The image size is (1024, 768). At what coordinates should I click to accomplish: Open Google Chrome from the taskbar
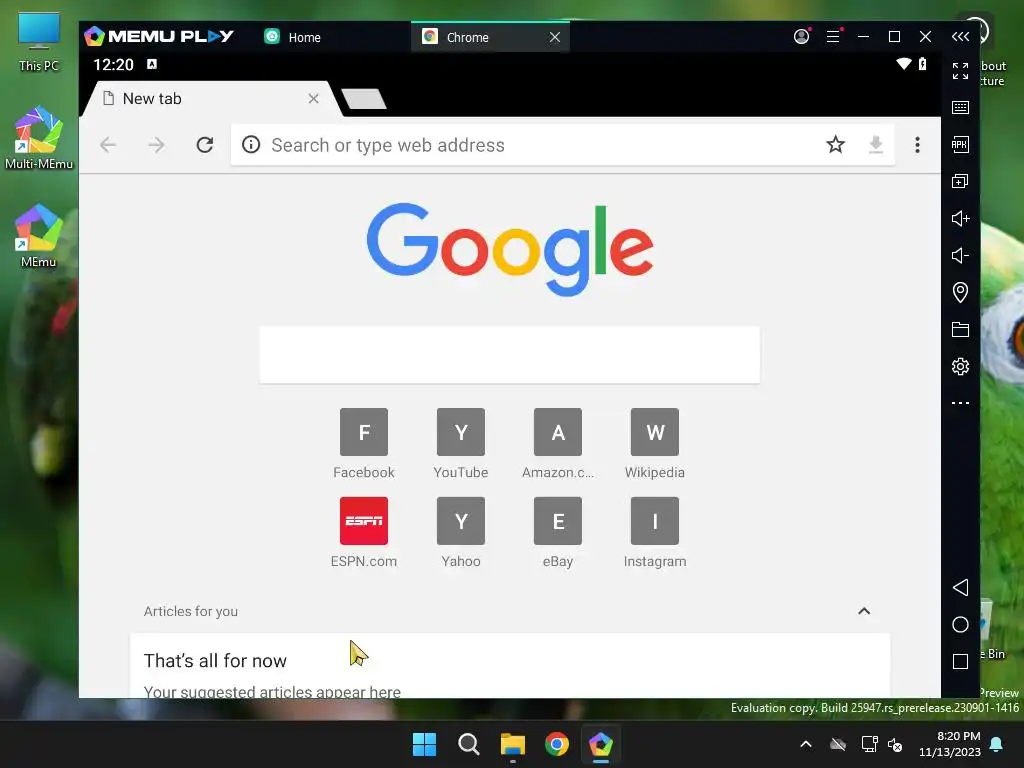tap(556, 744)
